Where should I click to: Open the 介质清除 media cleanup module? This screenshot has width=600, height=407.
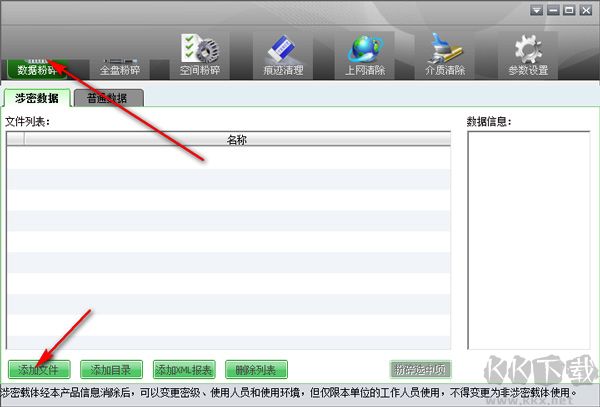point(445,55)
